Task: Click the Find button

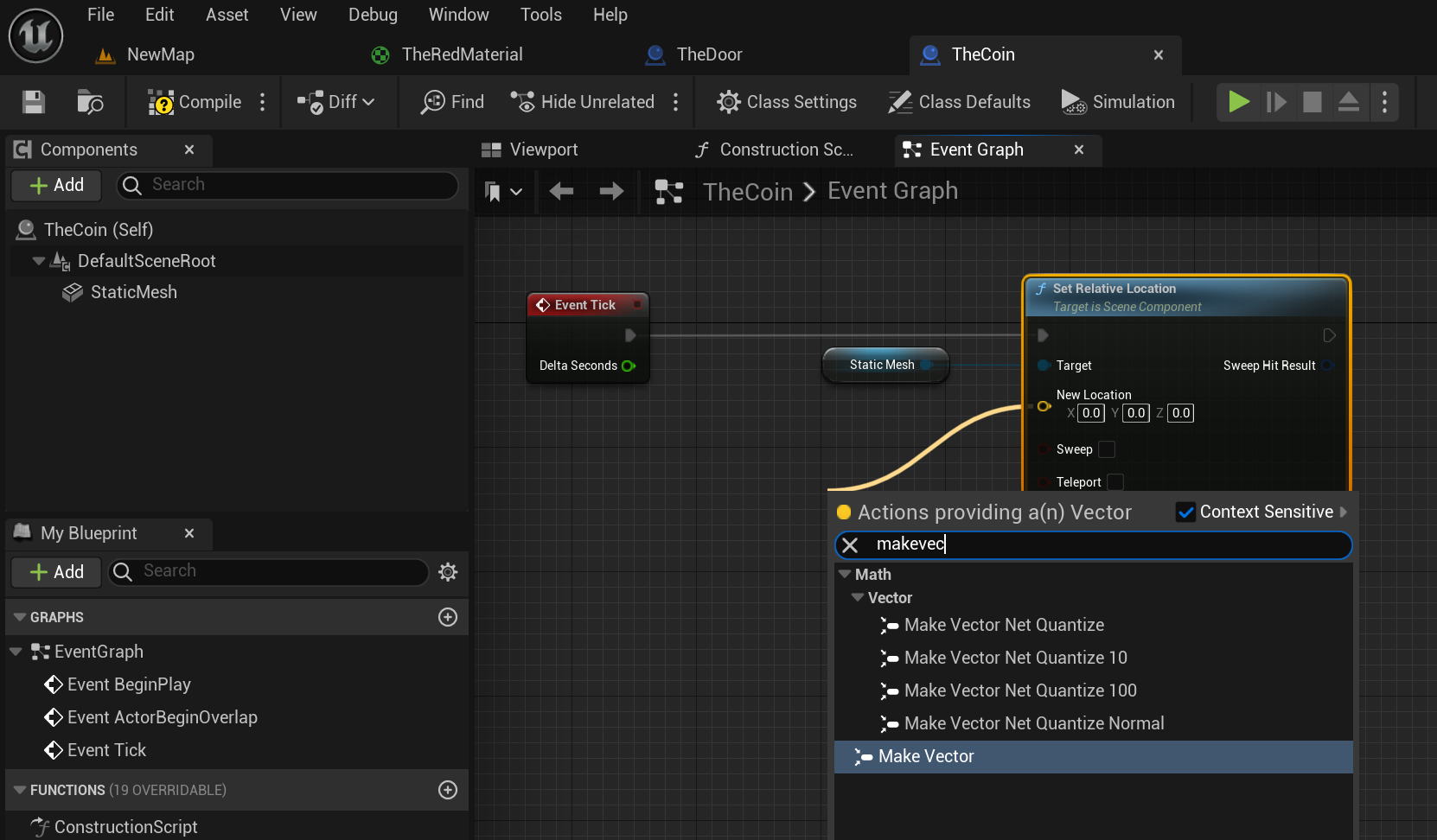Action: tap(452, 102)
